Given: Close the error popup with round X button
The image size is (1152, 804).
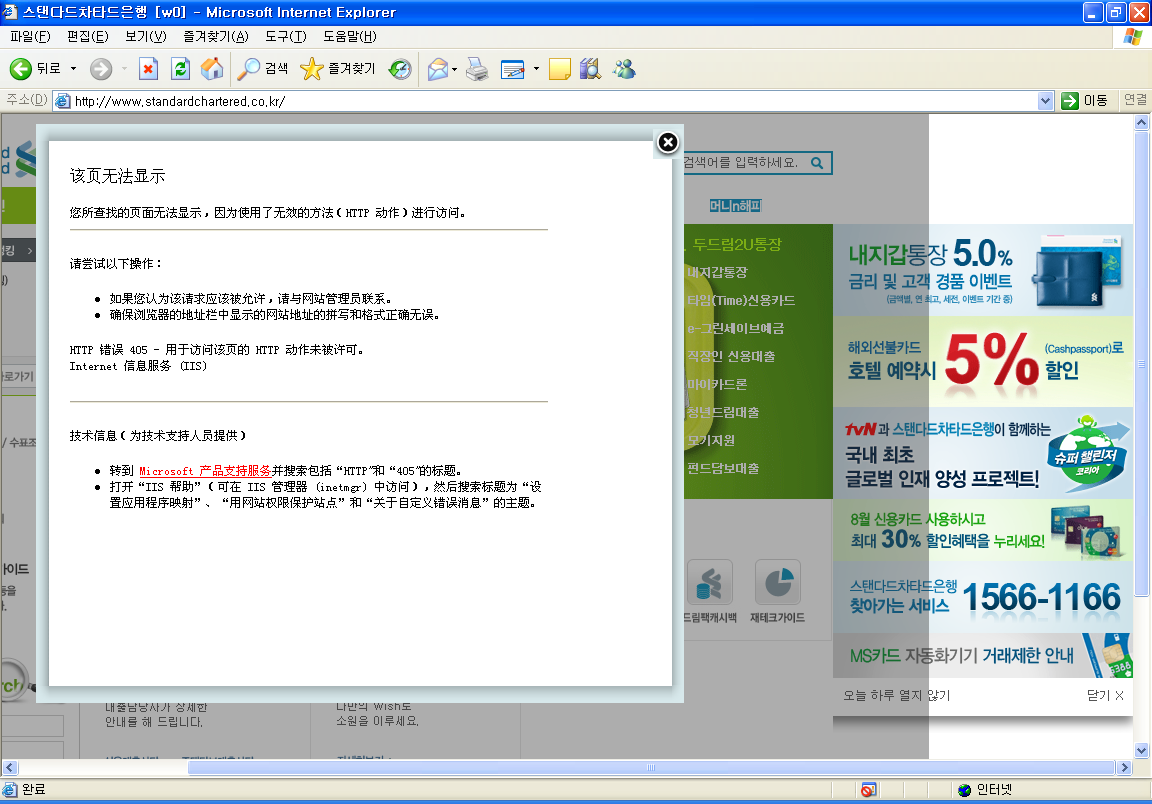Looking at the screenshot, I should (x=667, y=143).
